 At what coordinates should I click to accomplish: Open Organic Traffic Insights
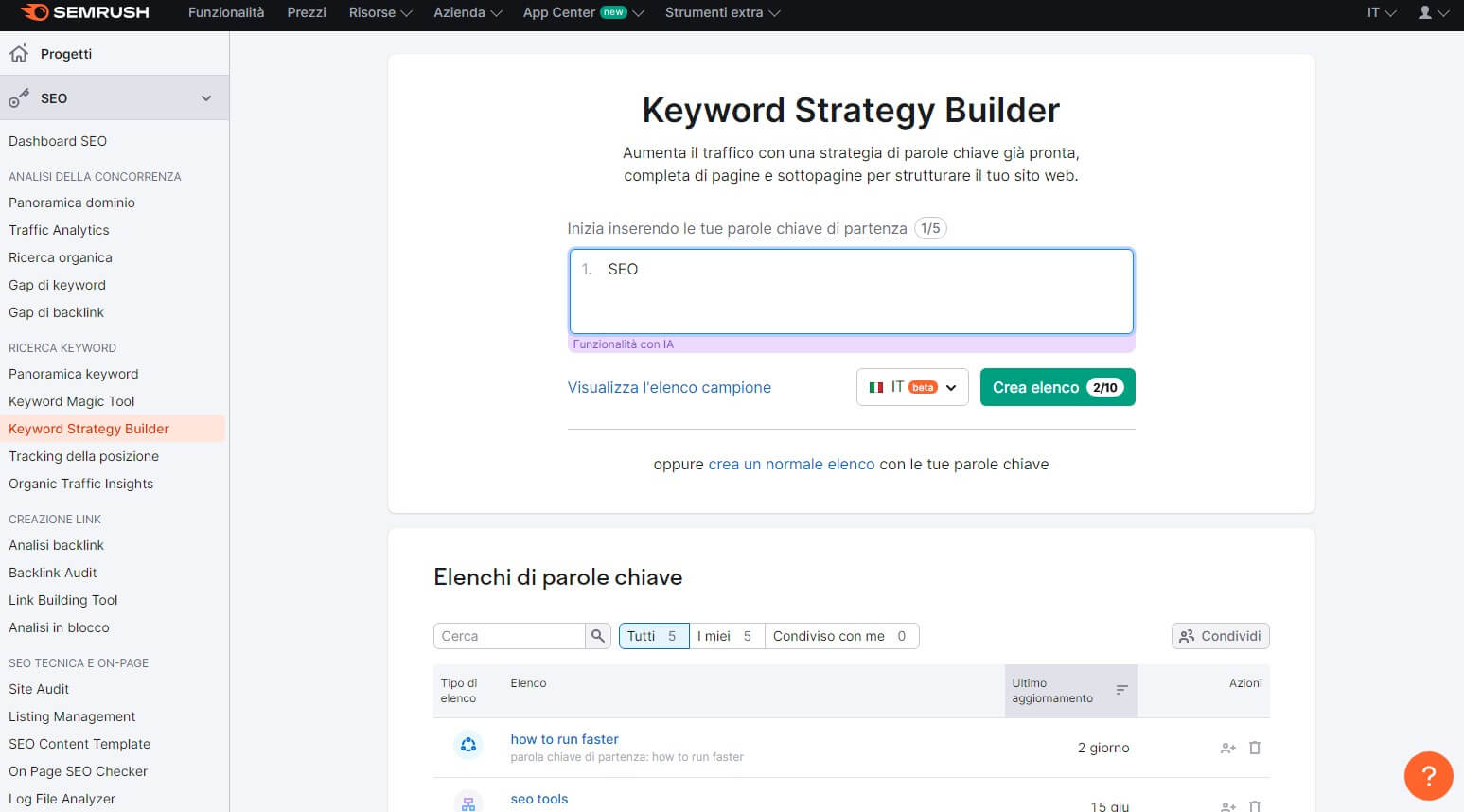80,484
